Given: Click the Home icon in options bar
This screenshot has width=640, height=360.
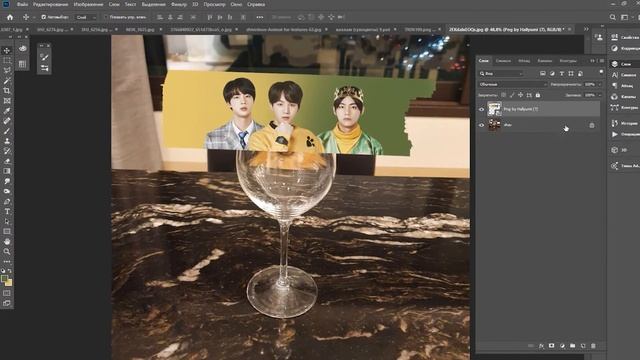Looking at the screenshot, I should coord(10,17).
